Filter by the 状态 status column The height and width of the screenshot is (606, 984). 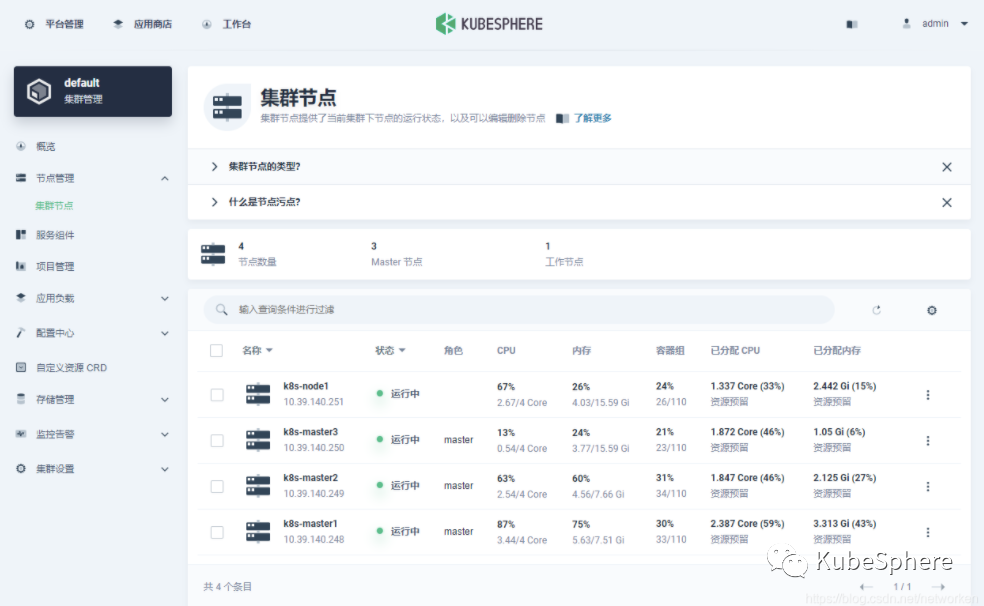coord(390,351)
